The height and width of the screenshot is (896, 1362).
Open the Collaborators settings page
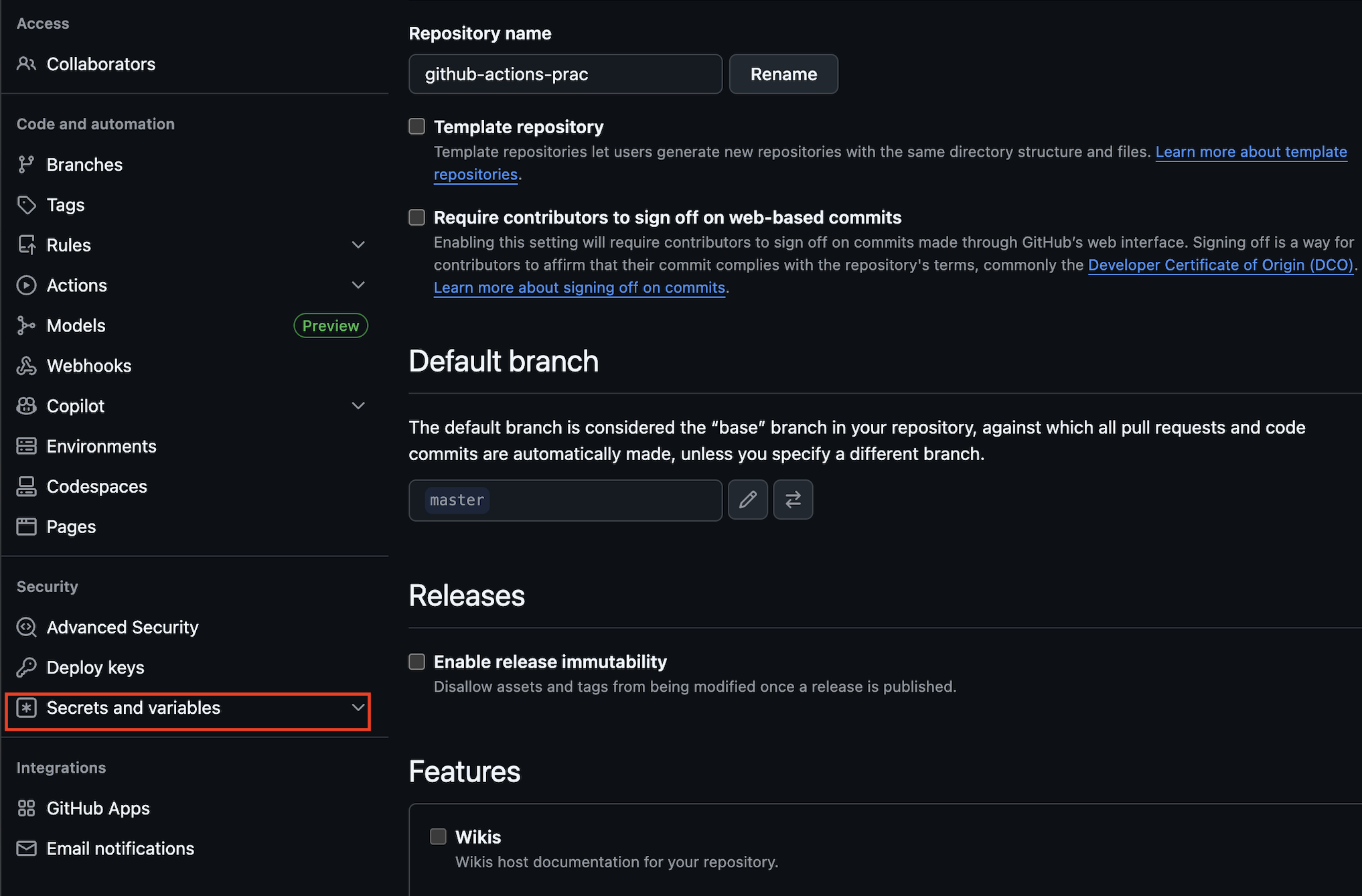click(100, 64)
